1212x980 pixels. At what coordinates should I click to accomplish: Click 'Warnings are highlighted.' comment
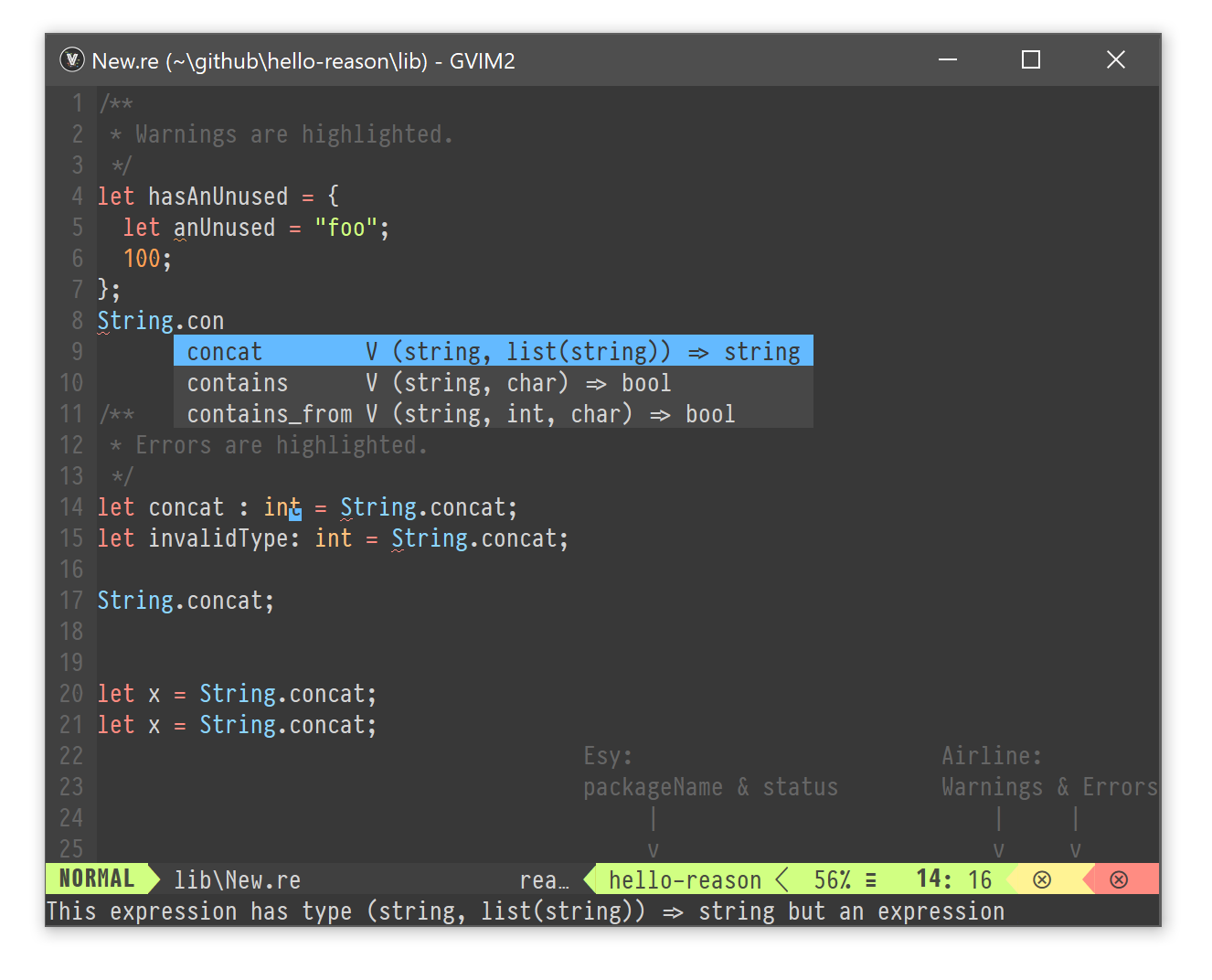(x=294, y=133)
